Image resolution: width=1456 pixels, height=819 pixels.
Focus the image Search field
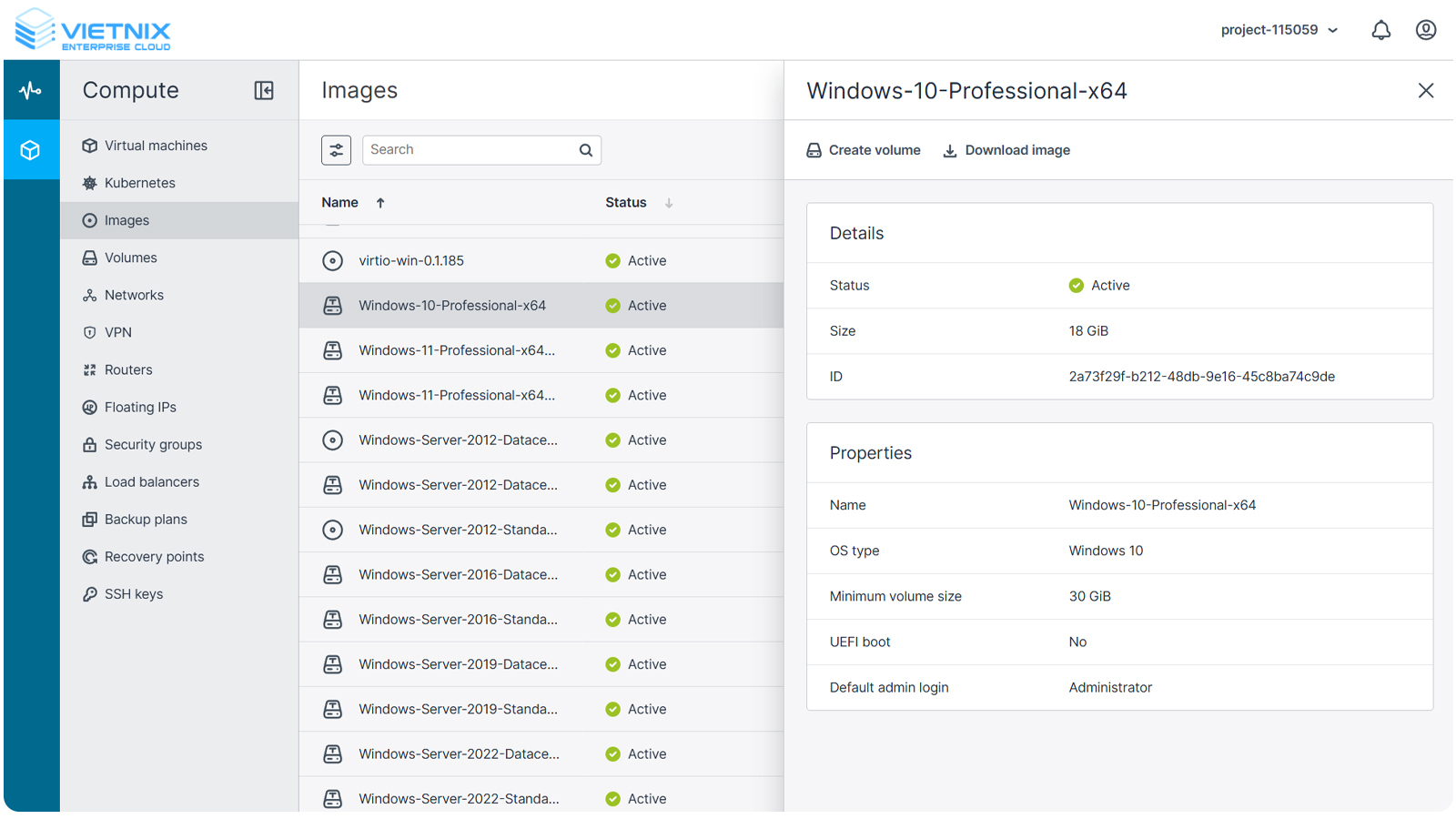click(x=469, y=150)
